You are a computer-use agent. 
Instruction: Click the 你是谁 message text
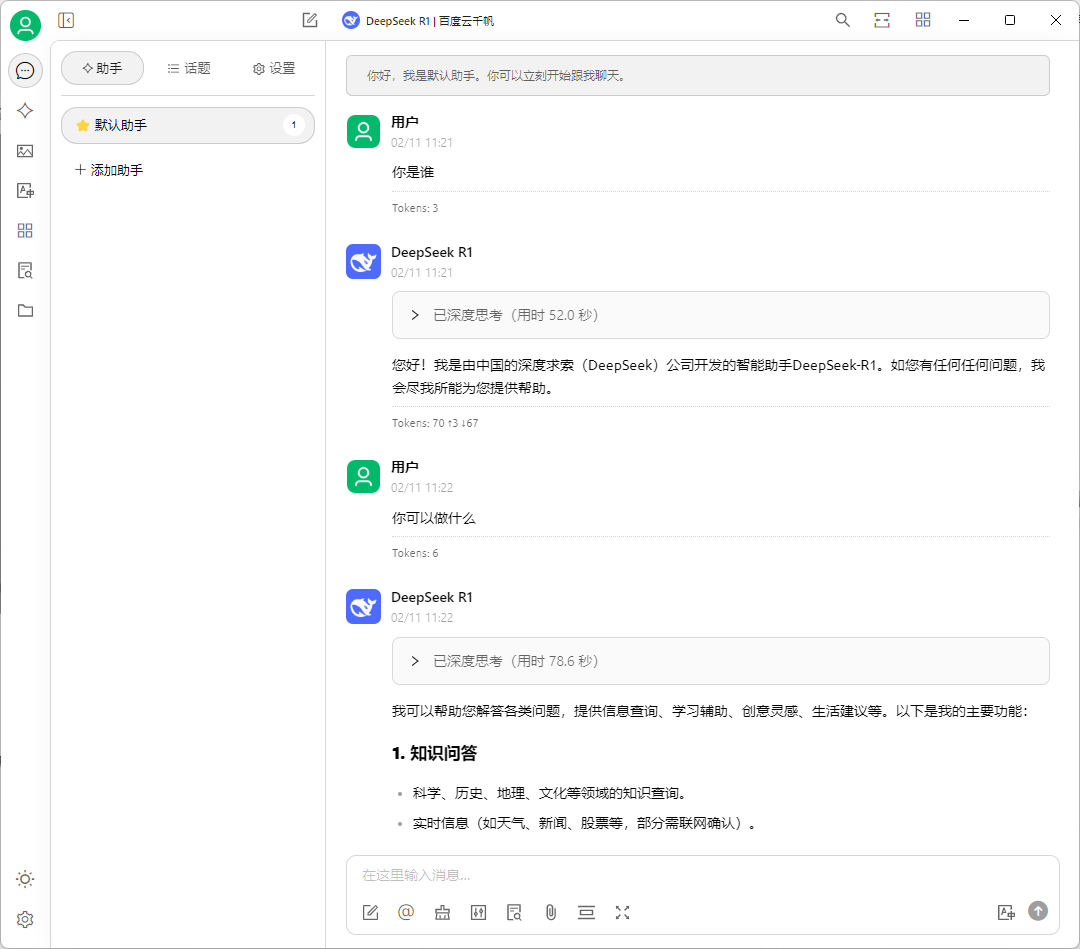coord(413,172)
